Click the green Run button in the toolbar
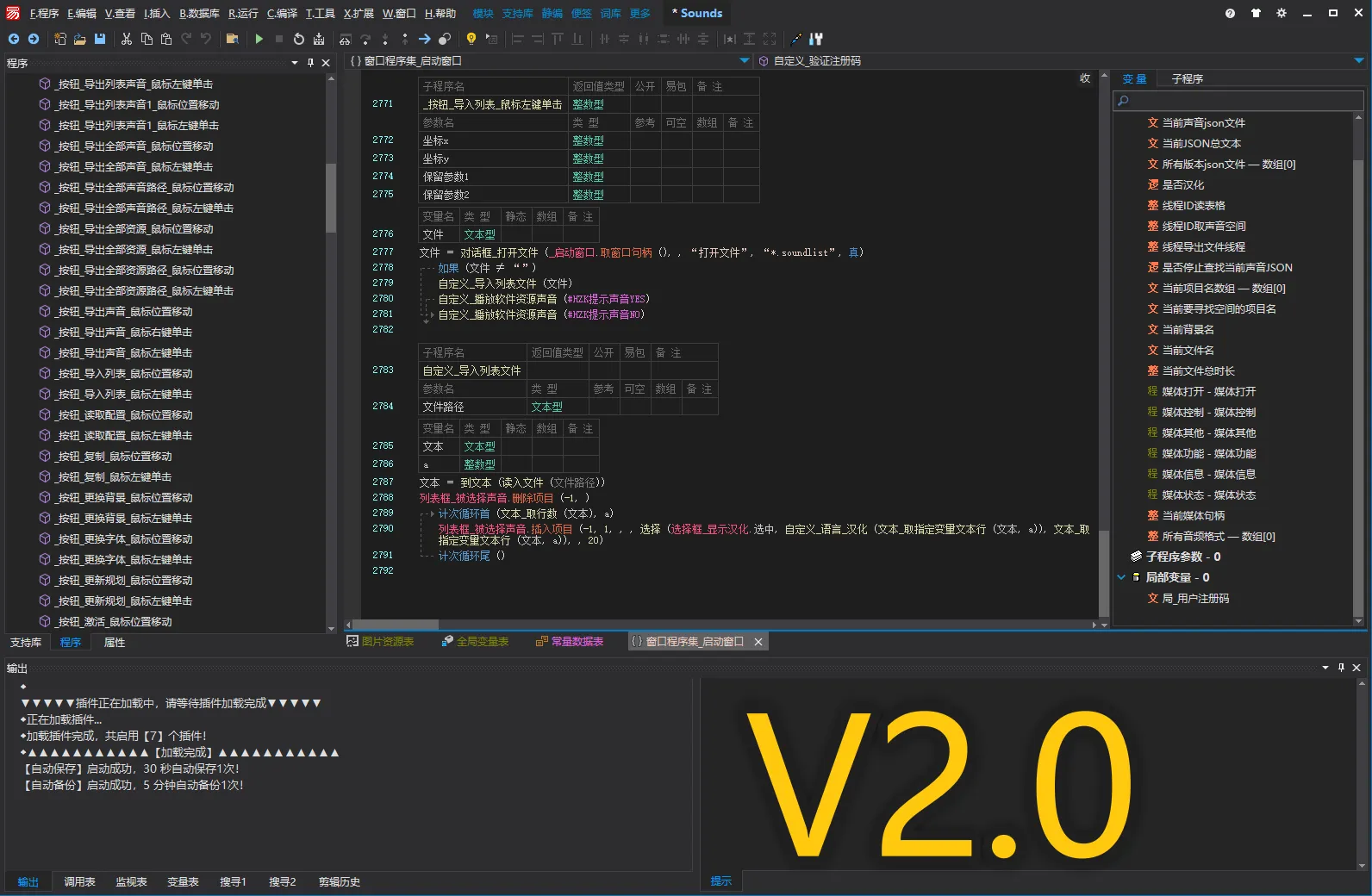This screenshot has height=896, width=1372. [259, 39]
